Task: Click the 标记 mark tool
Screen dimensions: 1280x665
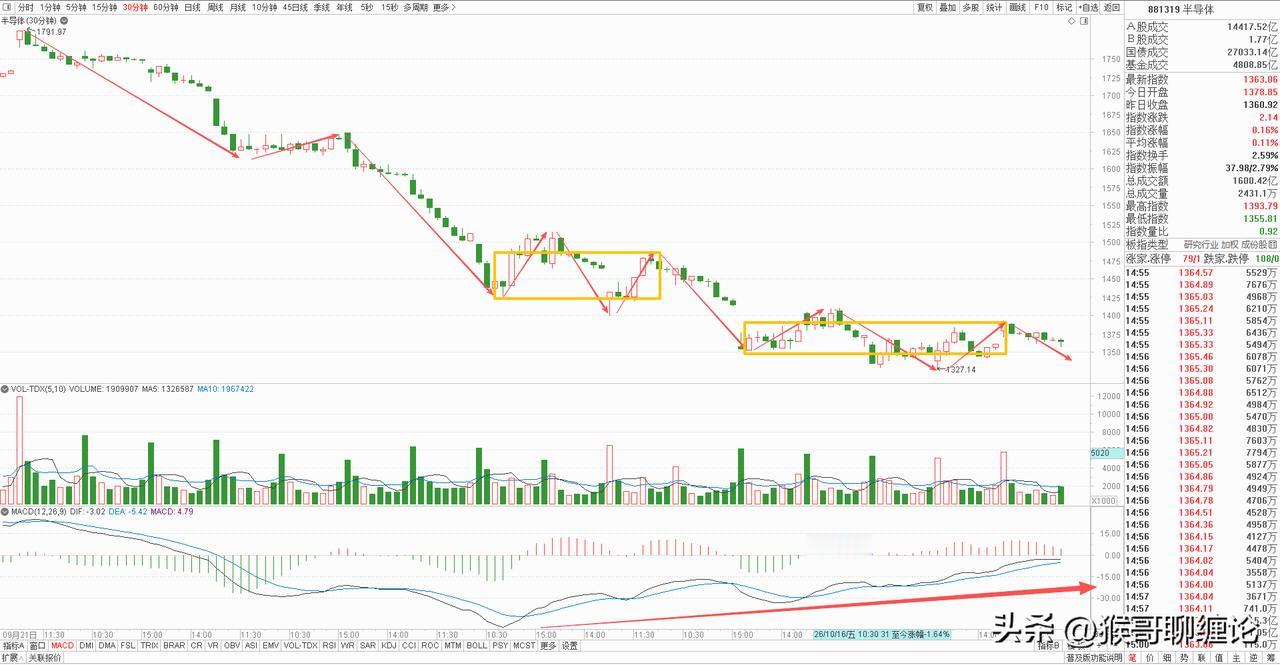Action: click(x=1064, y=7)
